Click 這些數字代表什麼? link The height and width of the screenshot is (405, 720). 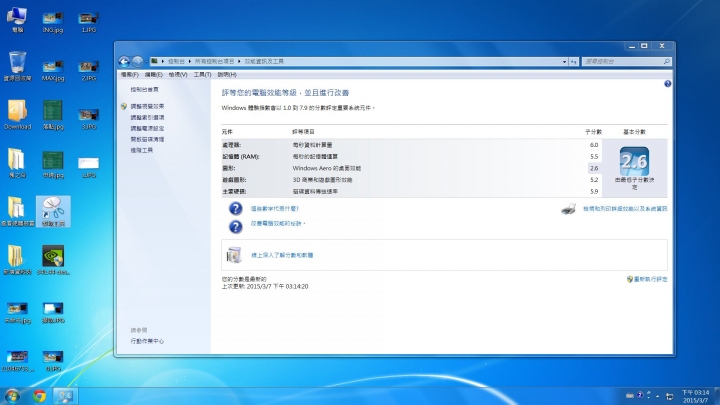pos(275,208)
